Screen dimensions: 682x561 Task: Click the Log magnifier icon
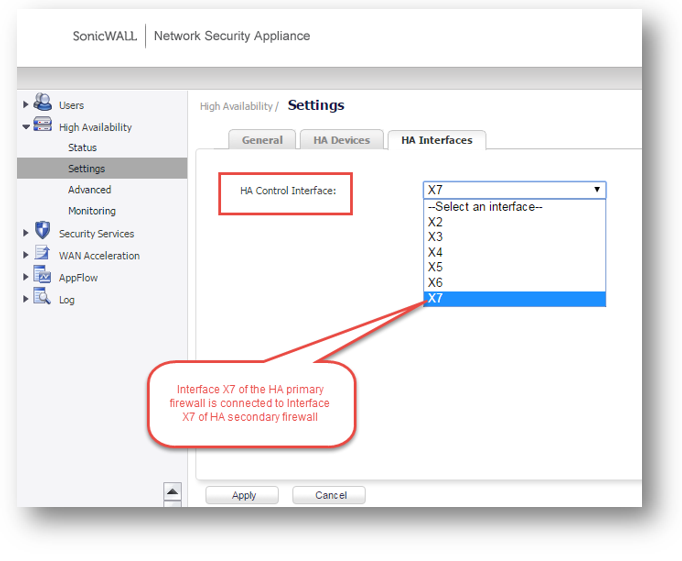point(43,298)
